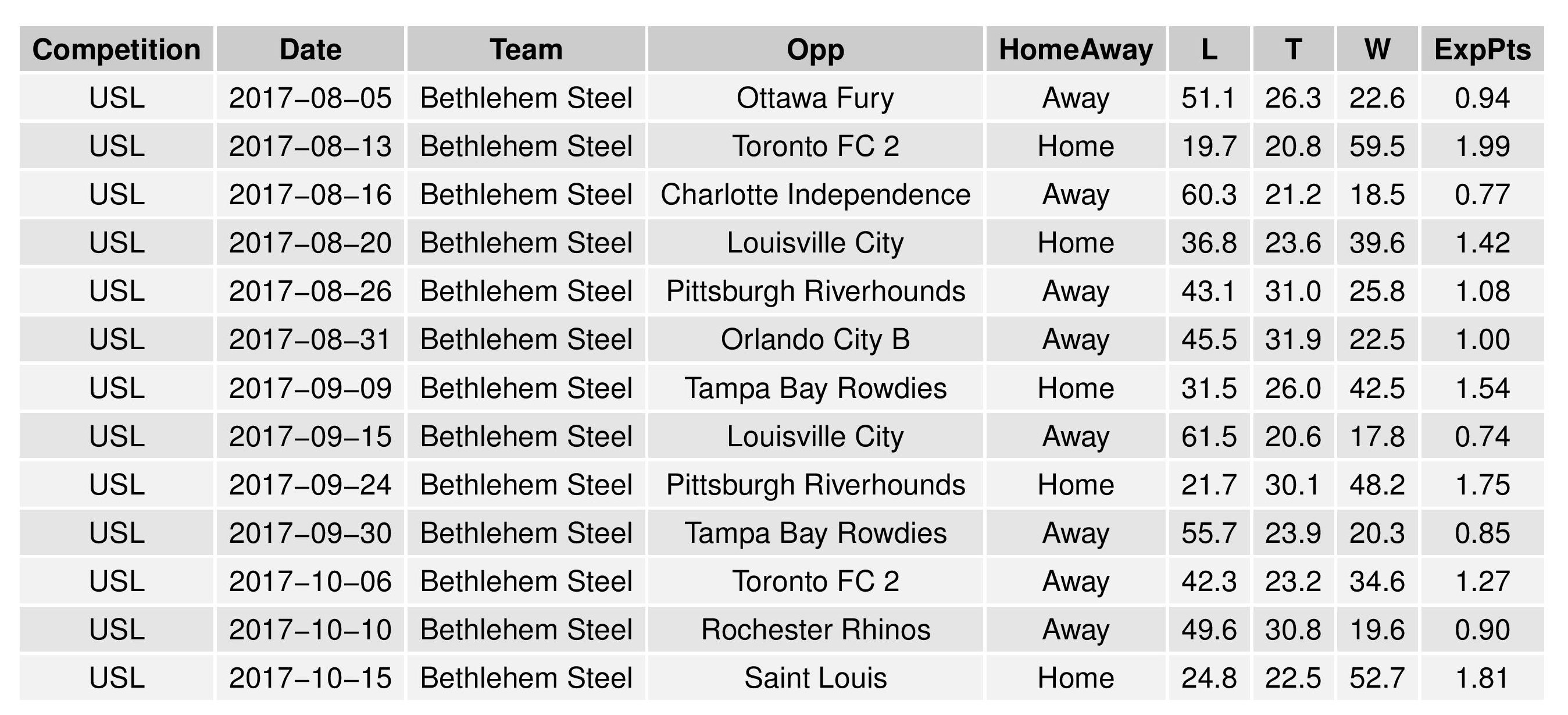The image size is (1568, 715).
Task: Click the ExpPts value 1.81
Action: click(1482, 678)
